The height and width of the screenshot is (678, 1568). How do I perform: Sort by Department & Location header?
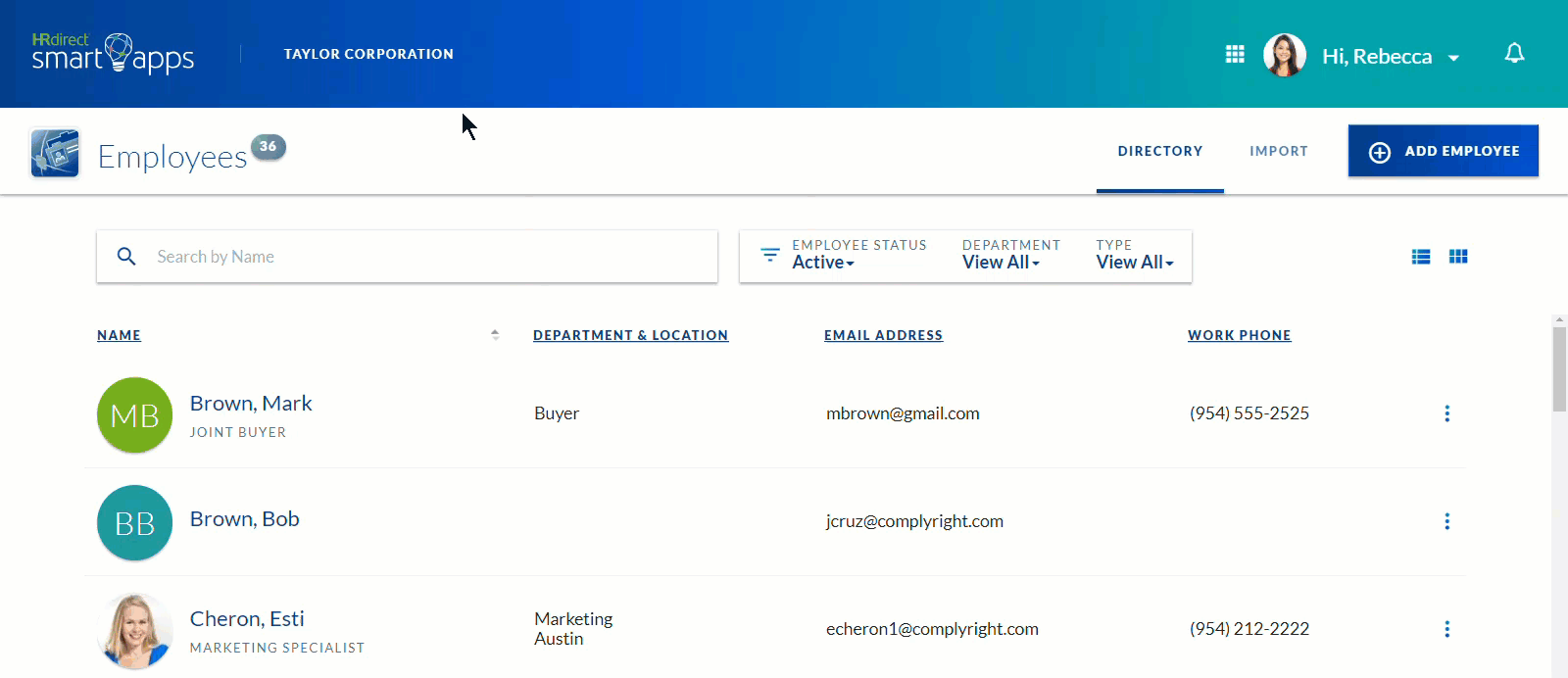(x=631, y=335)
